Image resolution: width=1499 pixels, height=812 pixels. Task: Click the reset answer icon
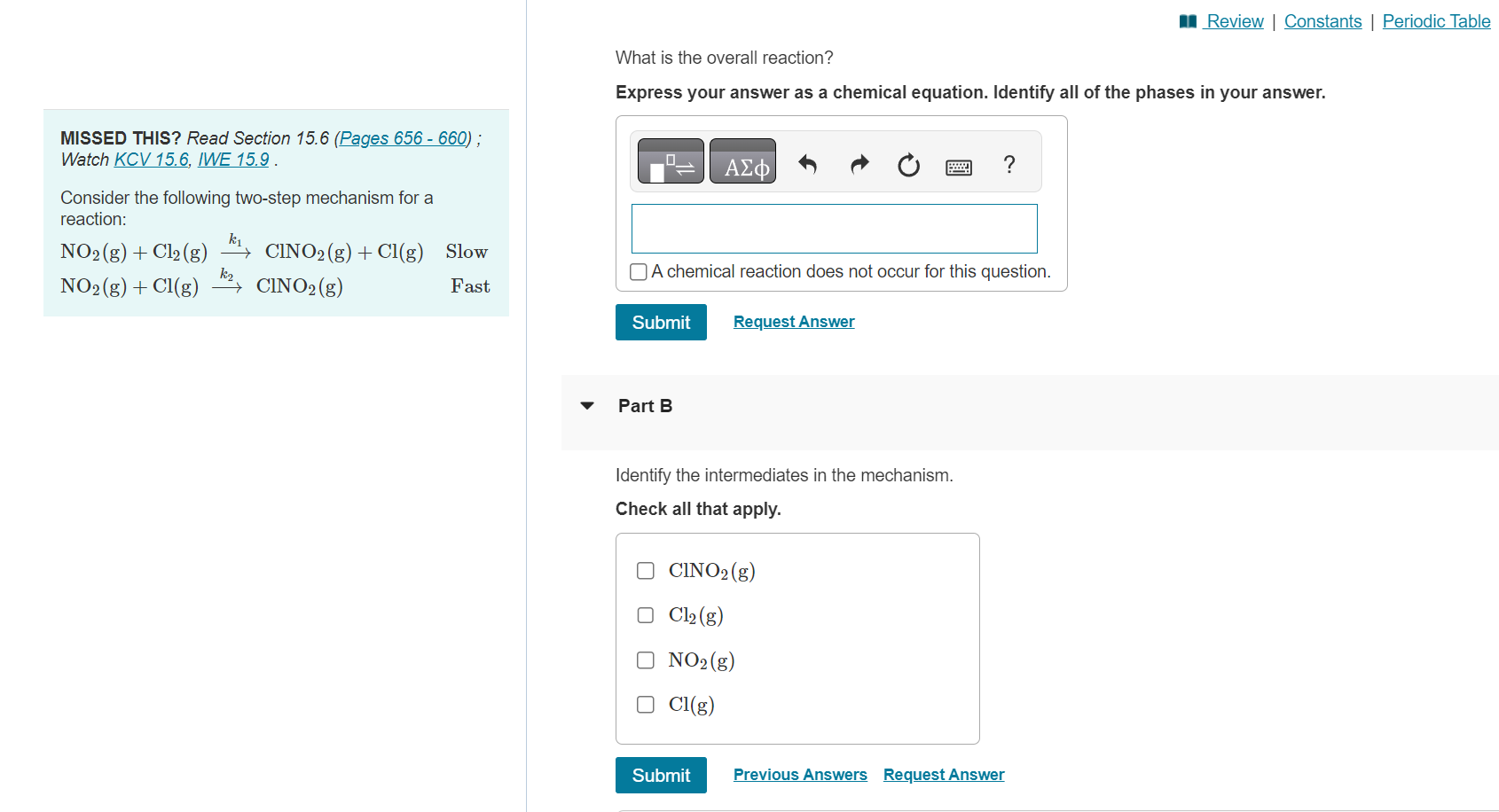(x=907, y=164)
